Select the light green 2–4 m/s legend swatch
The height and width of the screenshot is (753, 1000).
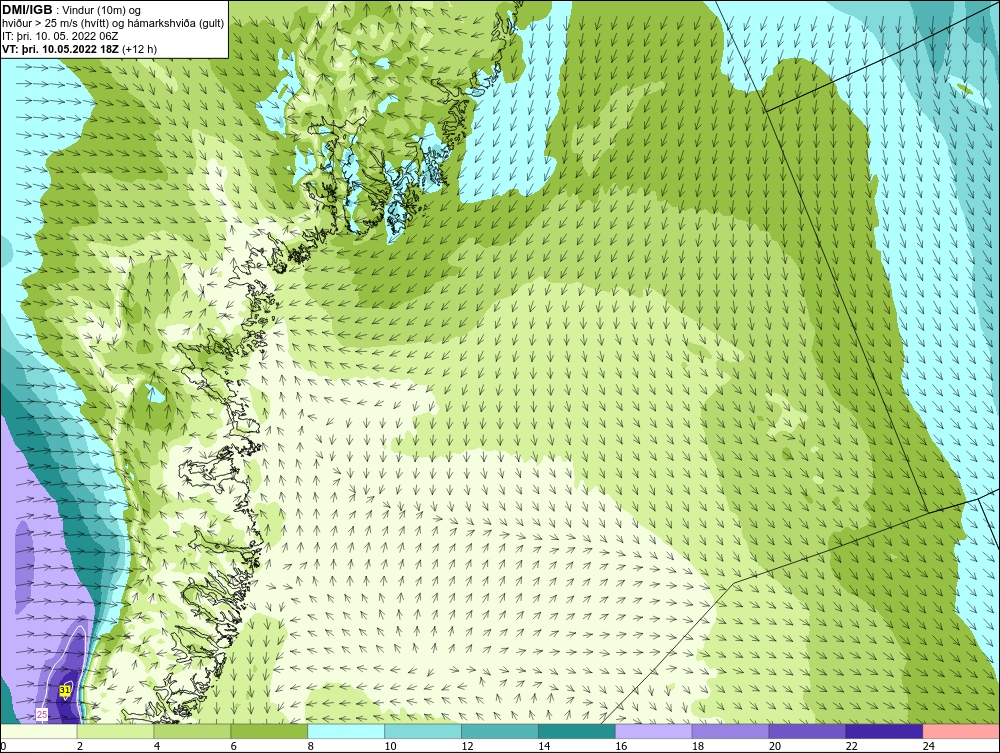point(115,731)
